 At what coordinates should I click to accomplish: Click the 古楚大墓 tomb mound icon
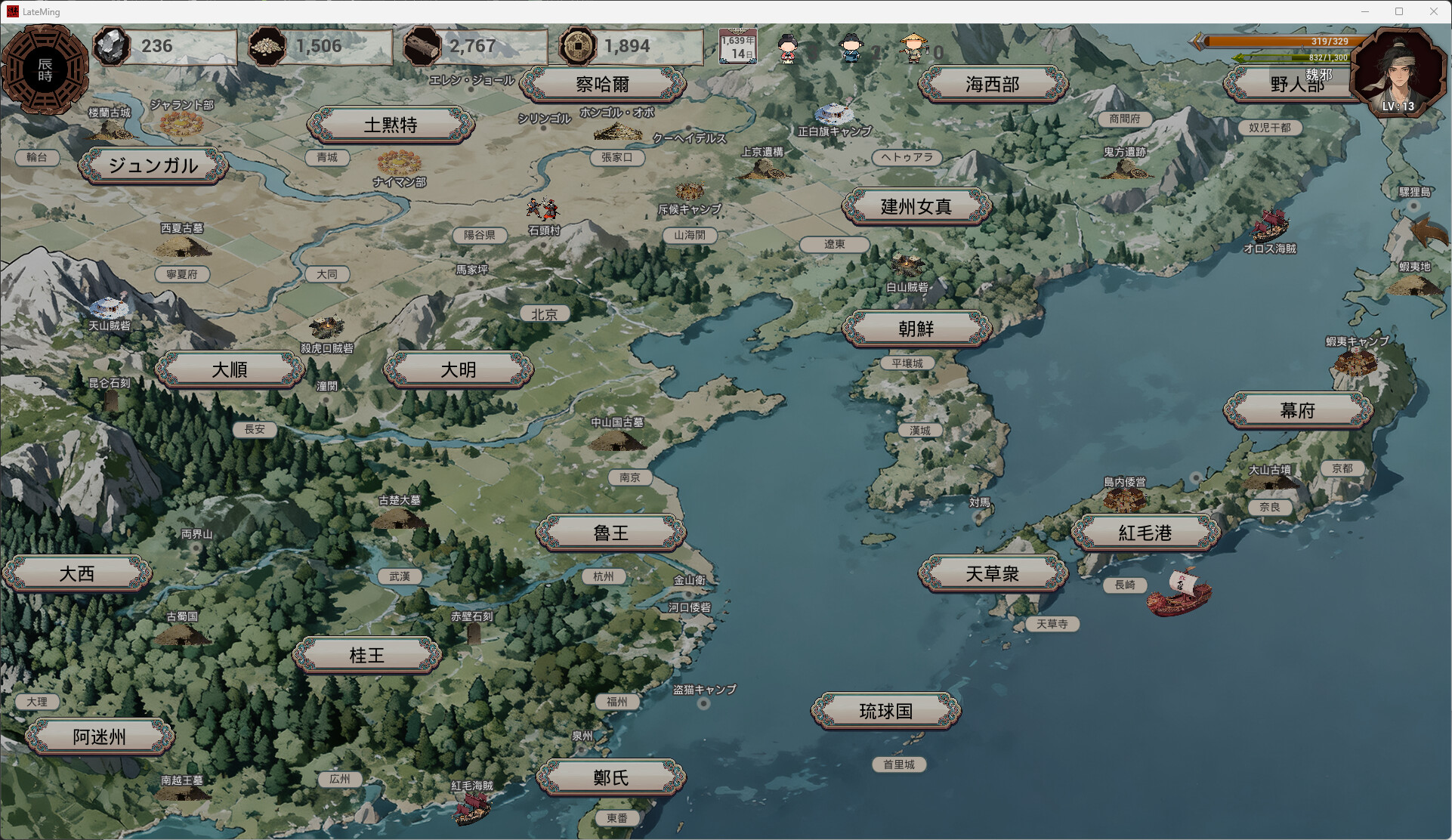click(x=399, y=517)
